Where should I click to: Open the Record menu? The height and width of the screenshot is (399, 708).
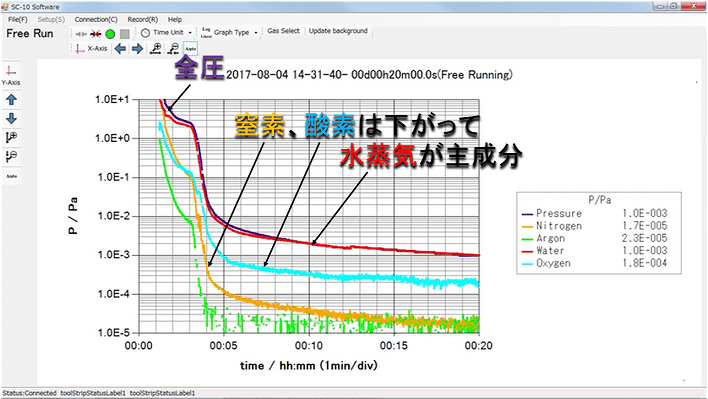[x=143, y=19]
